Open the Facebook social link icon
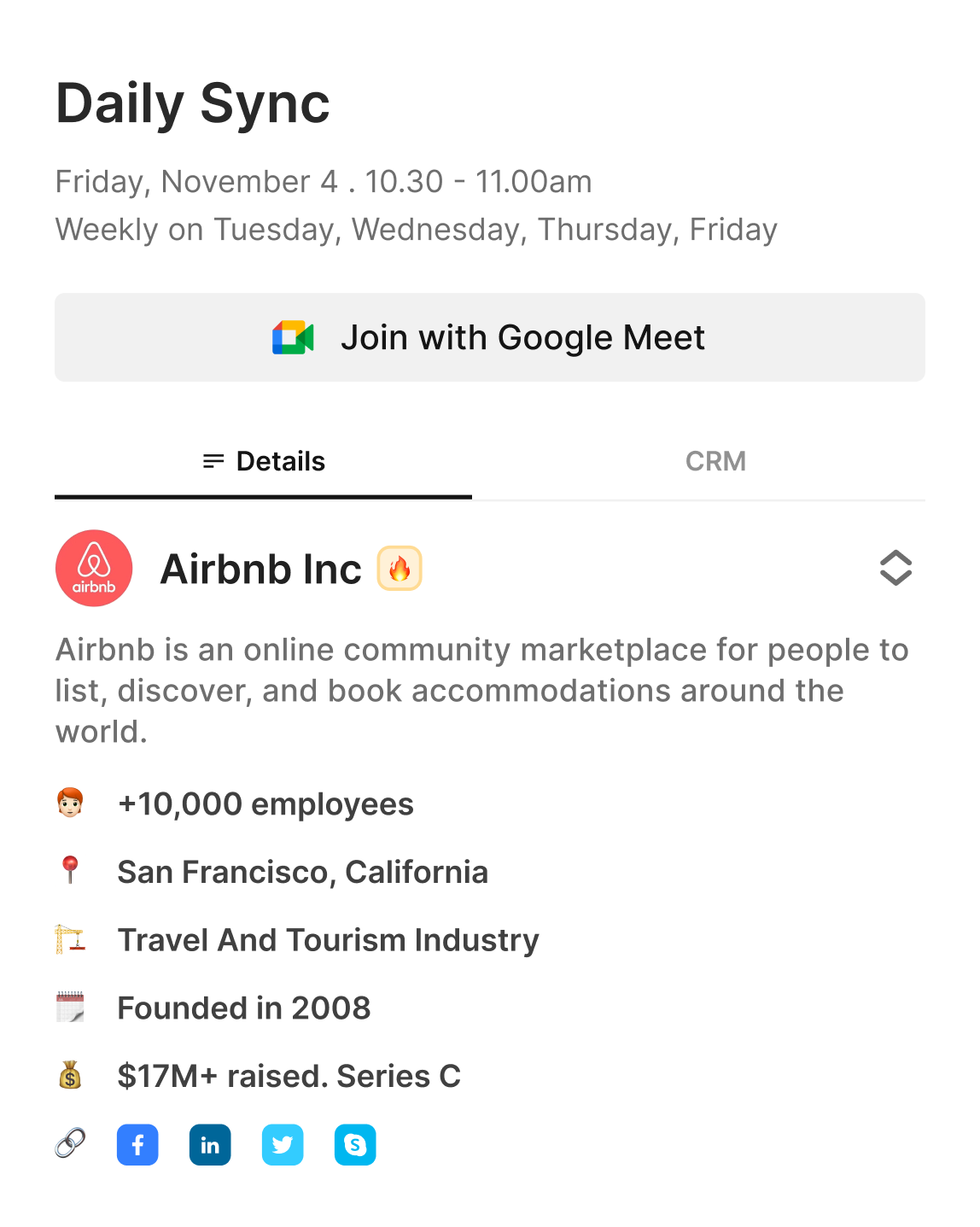 pyautogui.click(x=137, y=1144)
